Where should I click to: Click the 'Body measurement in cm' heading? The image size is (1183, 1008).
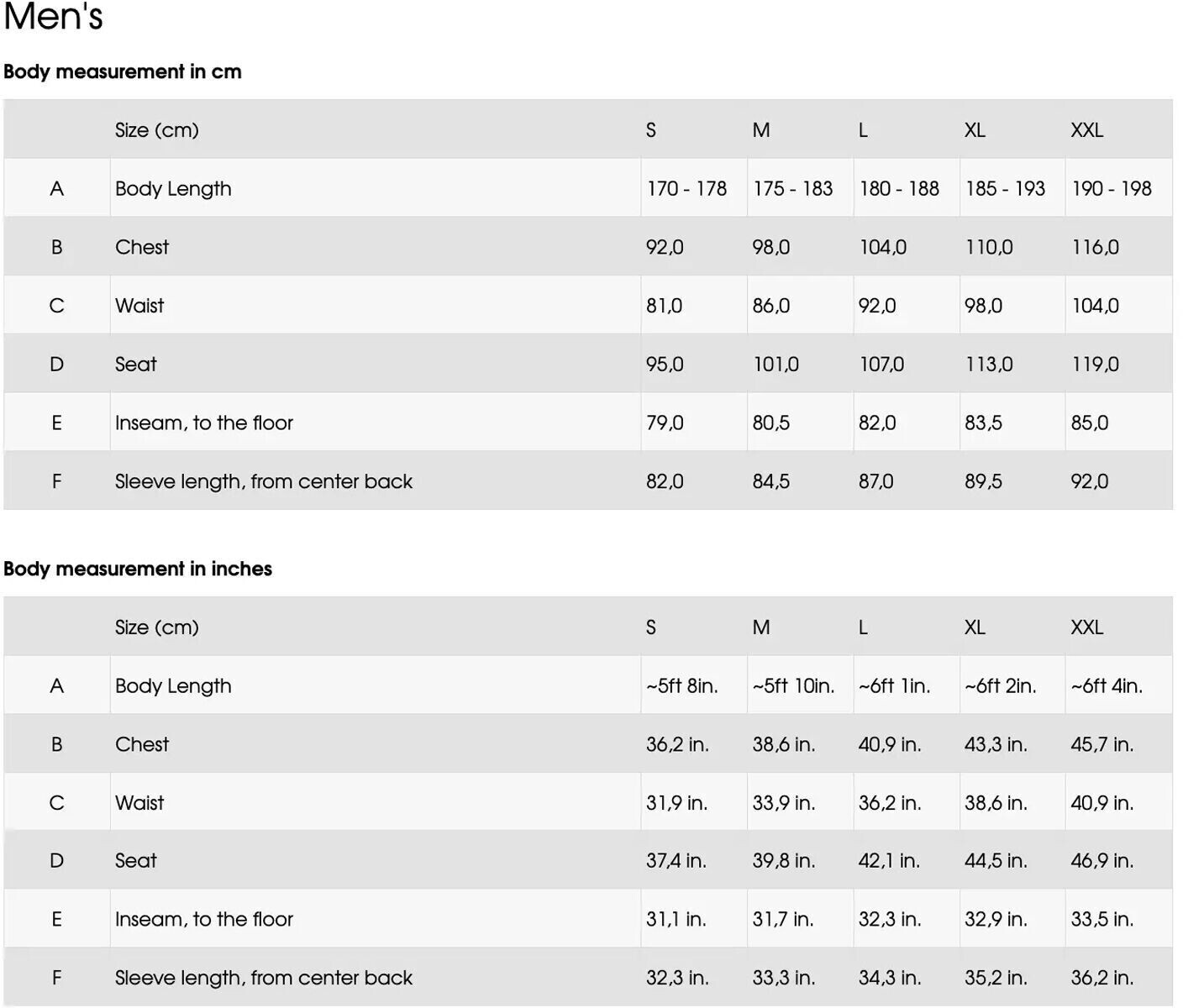tap(123, 71)
